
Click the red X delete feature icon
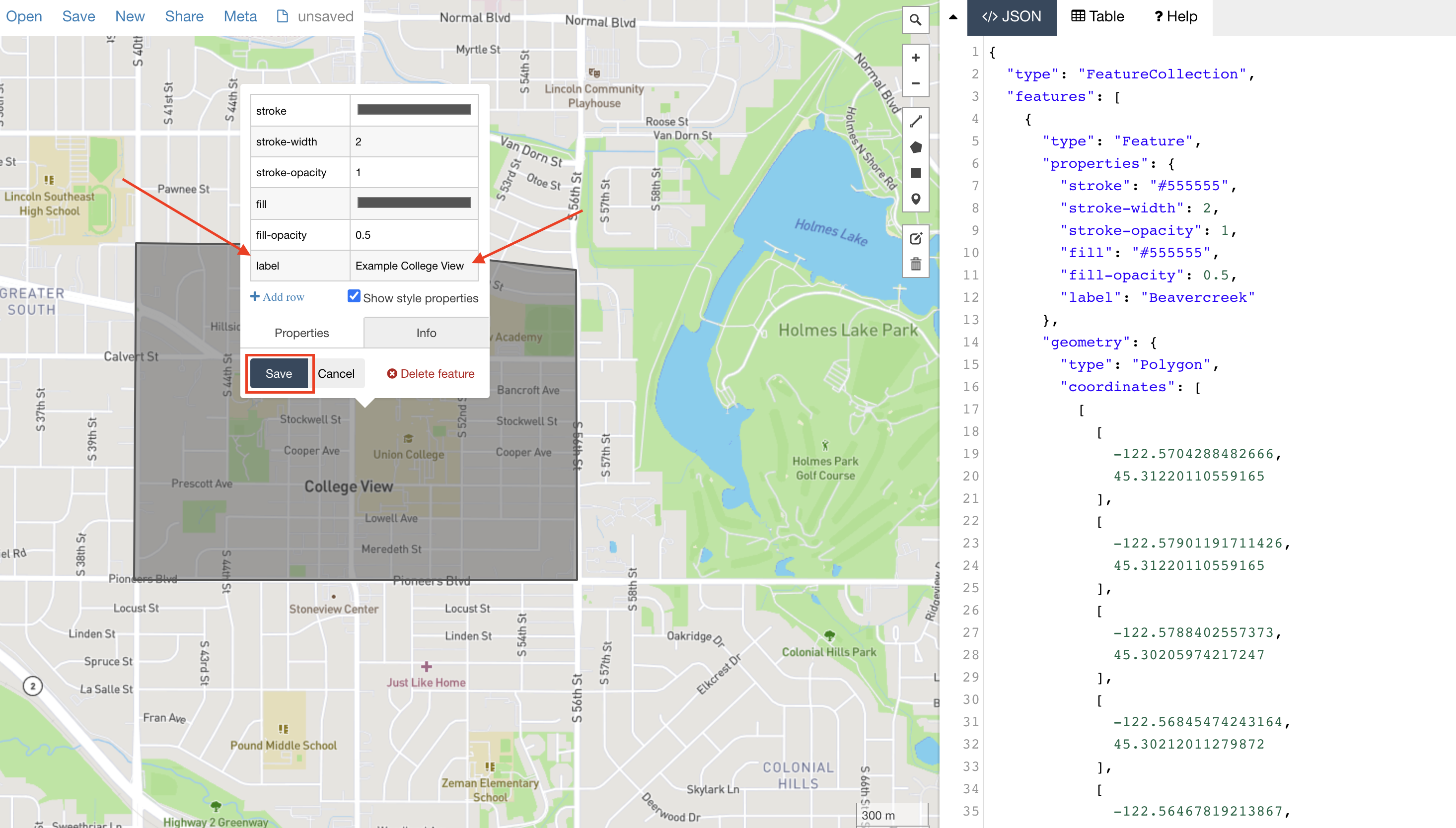pos(392,374)
